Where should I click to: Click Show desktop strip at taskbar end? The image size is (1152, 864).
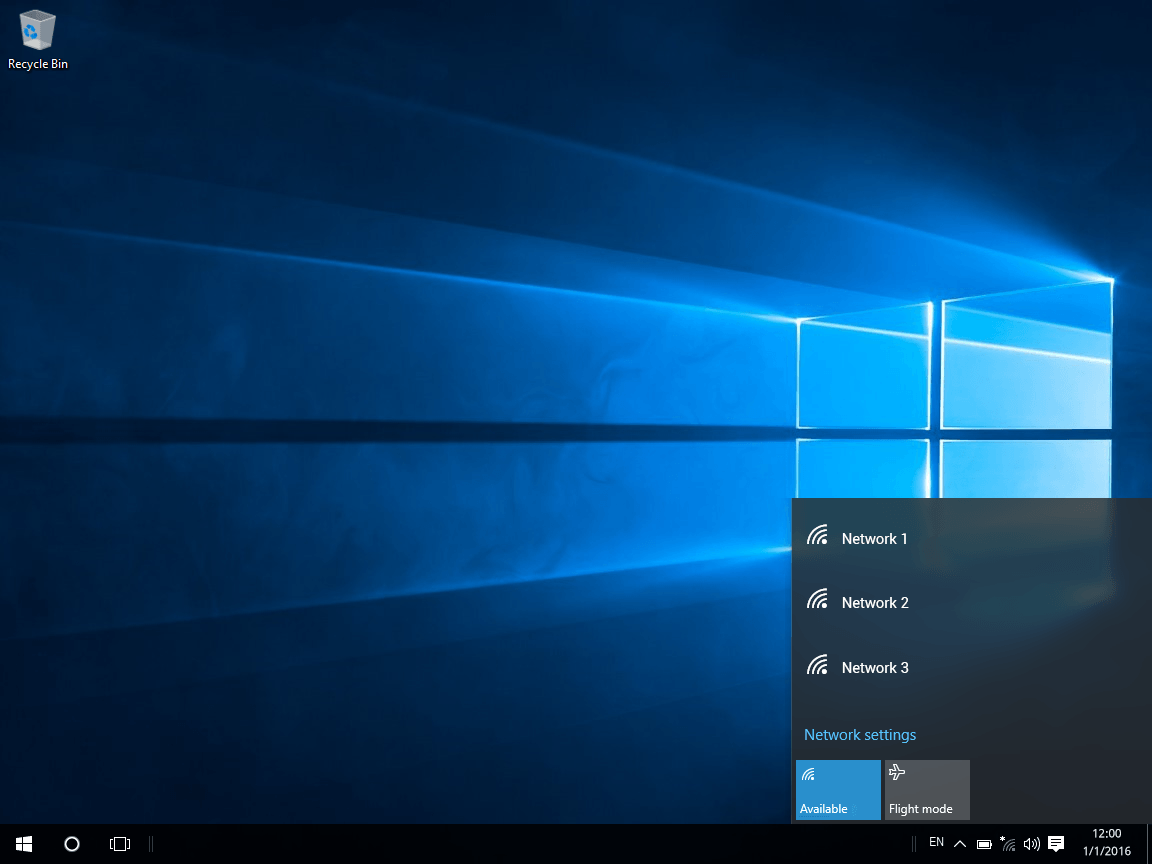tap(1148, 843)
